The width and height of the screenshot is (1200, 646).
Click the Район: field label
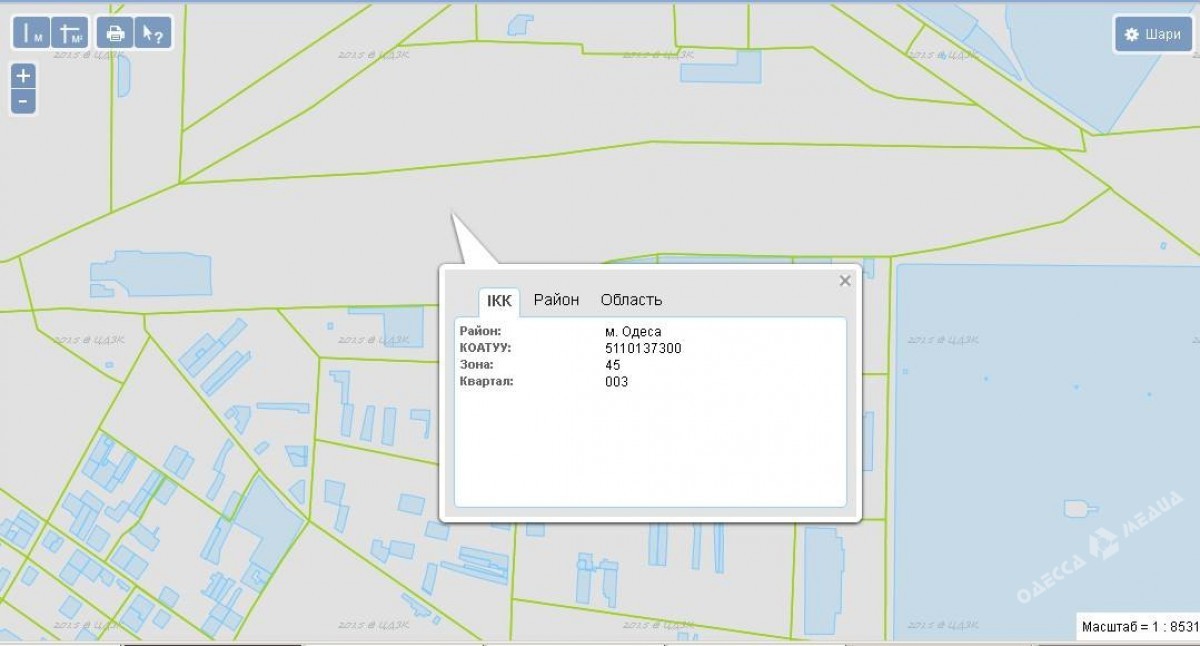coord(480,331)
